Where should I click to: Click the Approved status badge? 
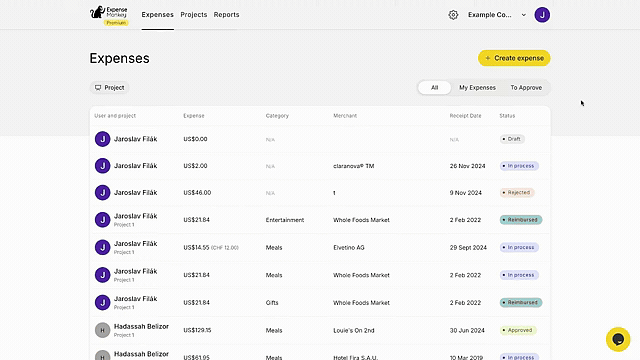coord(518,330)
